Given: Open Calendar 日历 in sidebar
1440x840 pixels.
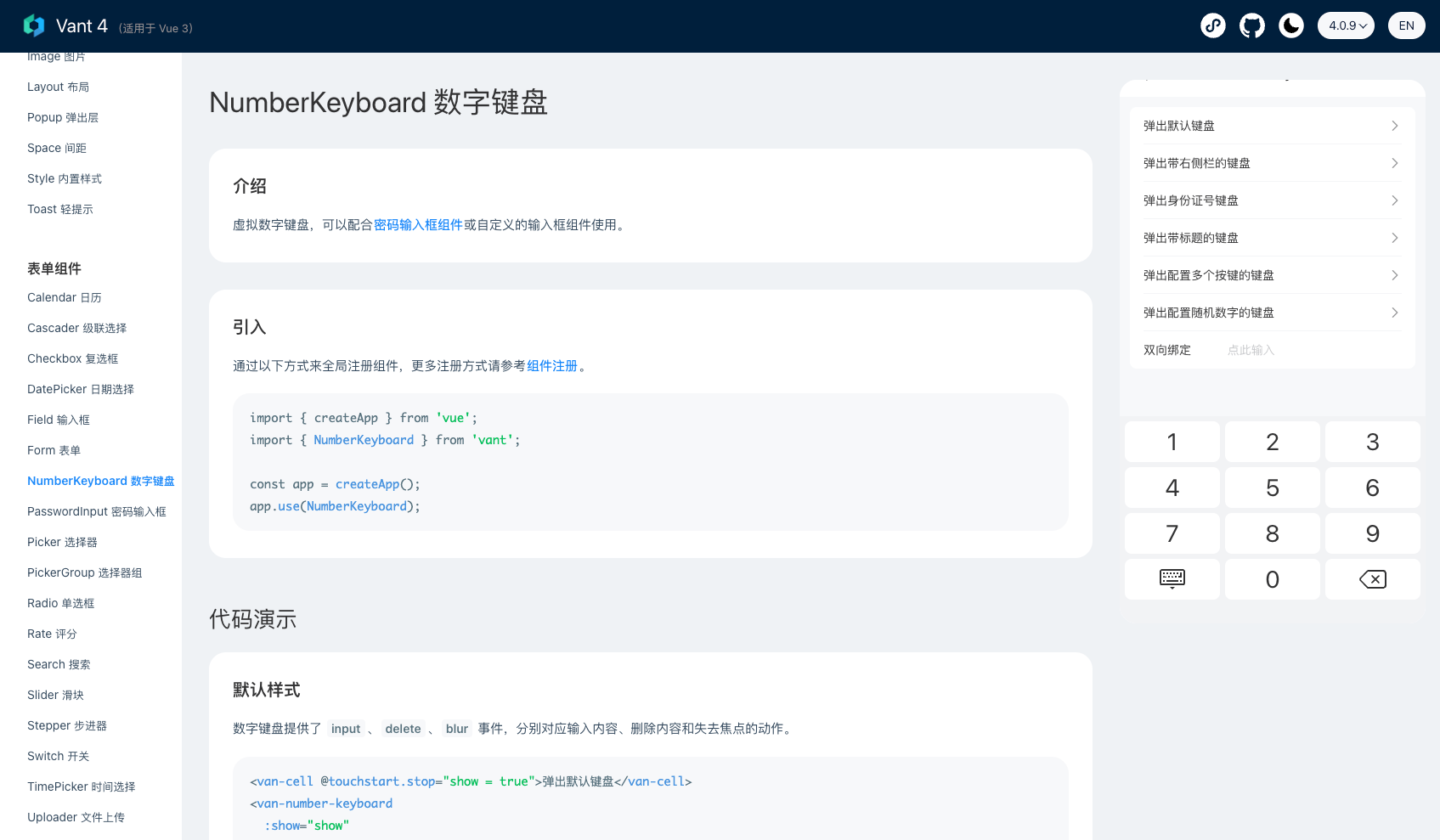Looking at the screenshot, I should (65, 297).
